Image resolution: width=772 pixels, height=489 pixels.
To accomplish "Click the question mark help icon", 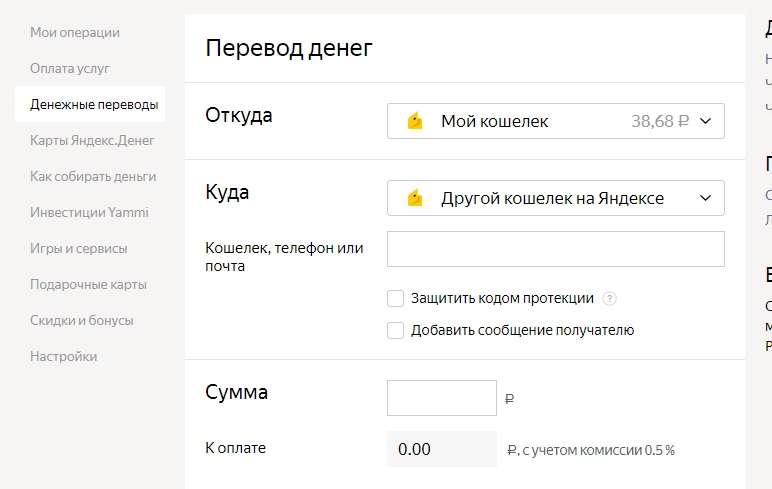I will 610,298.
